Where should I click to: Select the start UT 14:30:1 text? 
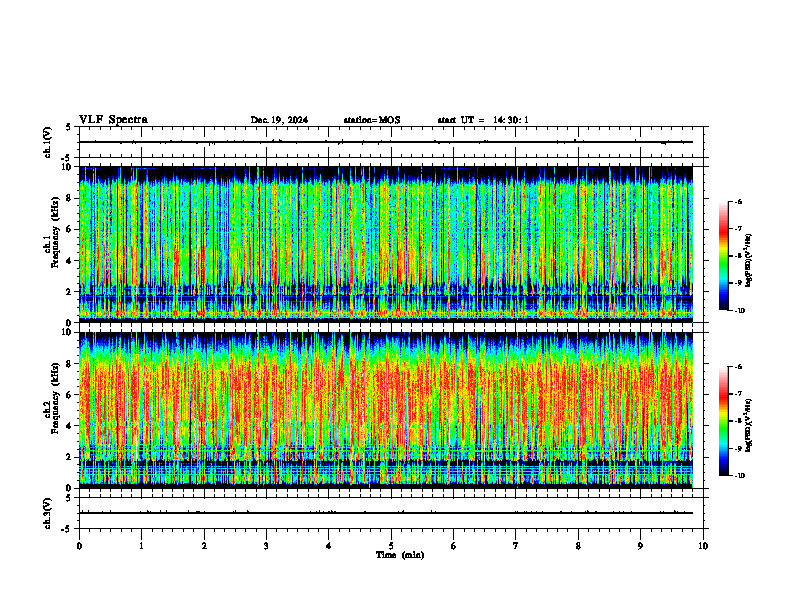tap(483, 120)
